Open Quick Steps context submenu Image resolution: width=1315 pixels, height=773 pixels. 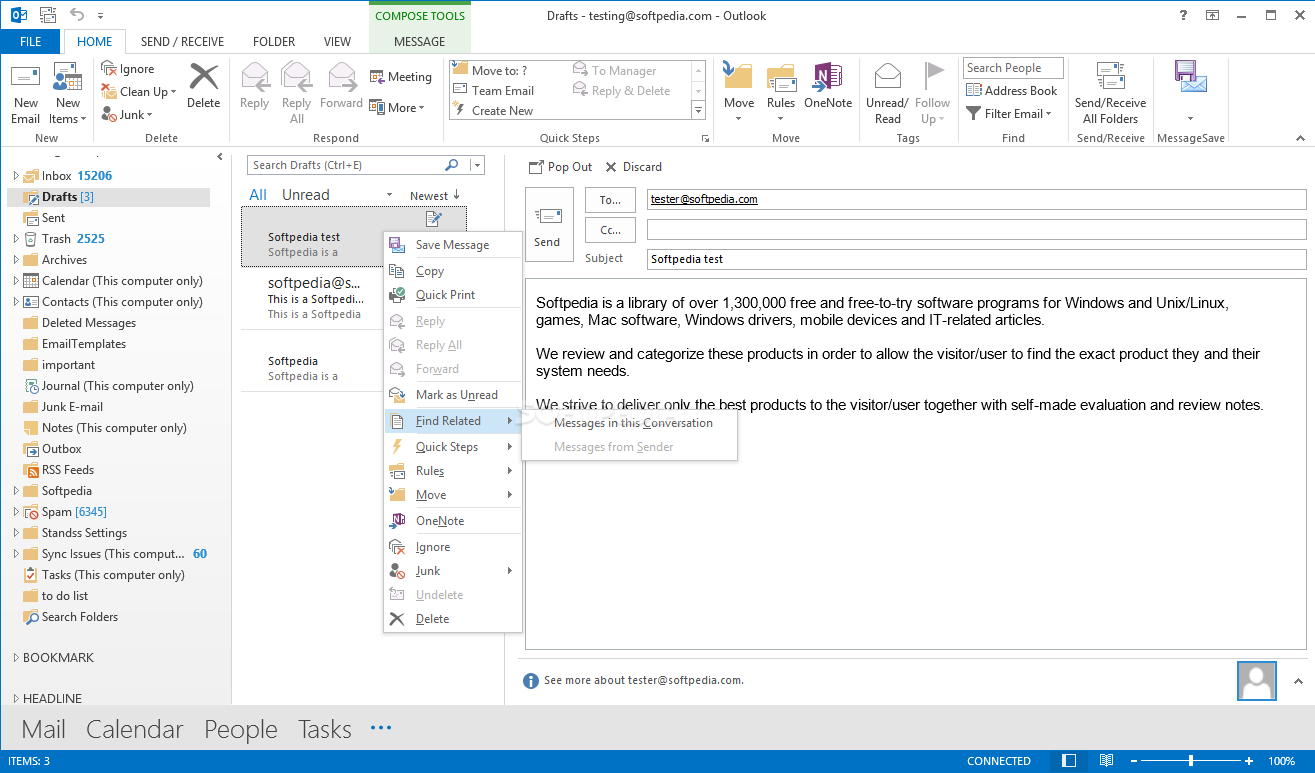pos(453,447)
